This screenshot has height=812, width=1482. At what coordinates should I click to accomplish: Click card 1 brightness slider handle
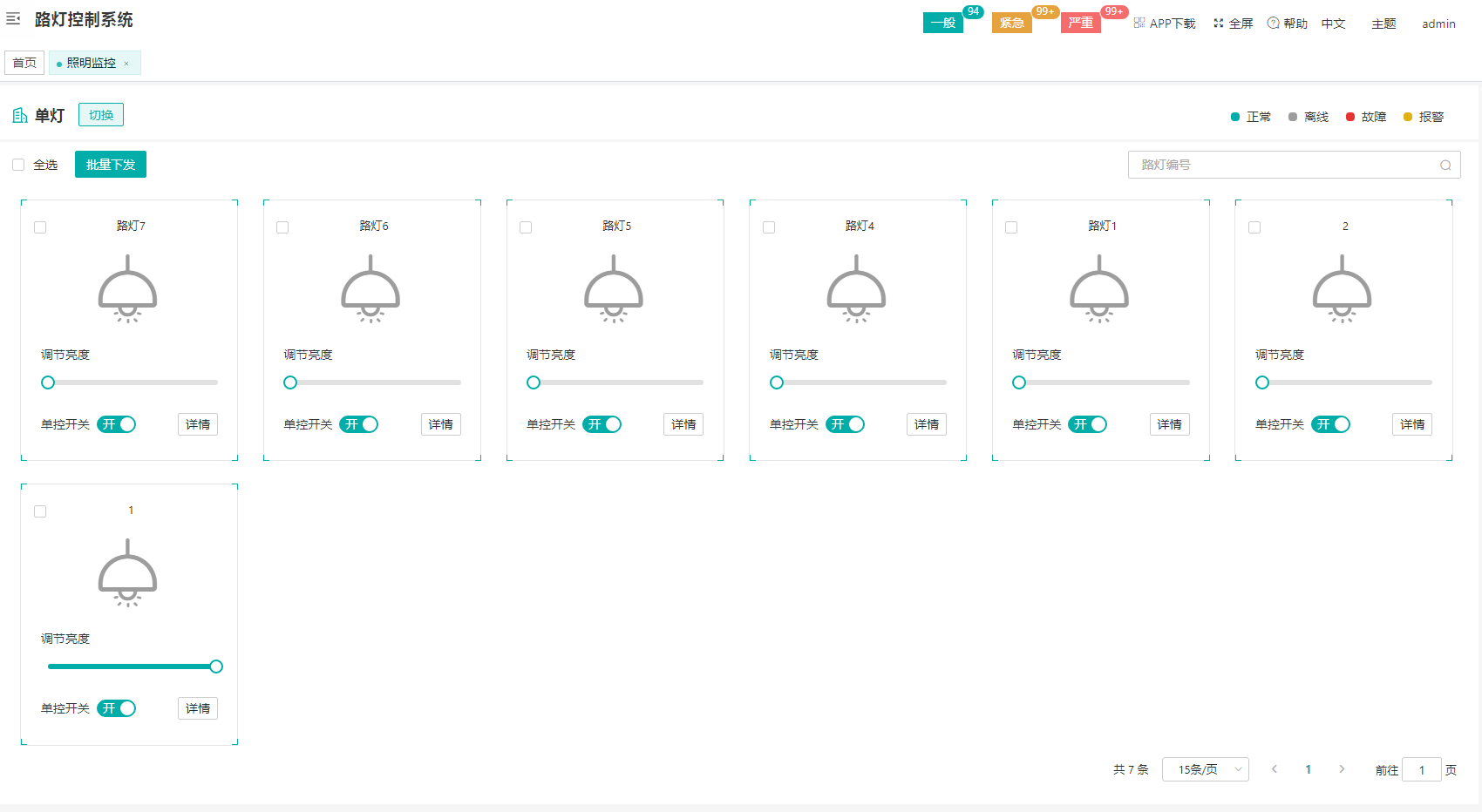point(216,667)
